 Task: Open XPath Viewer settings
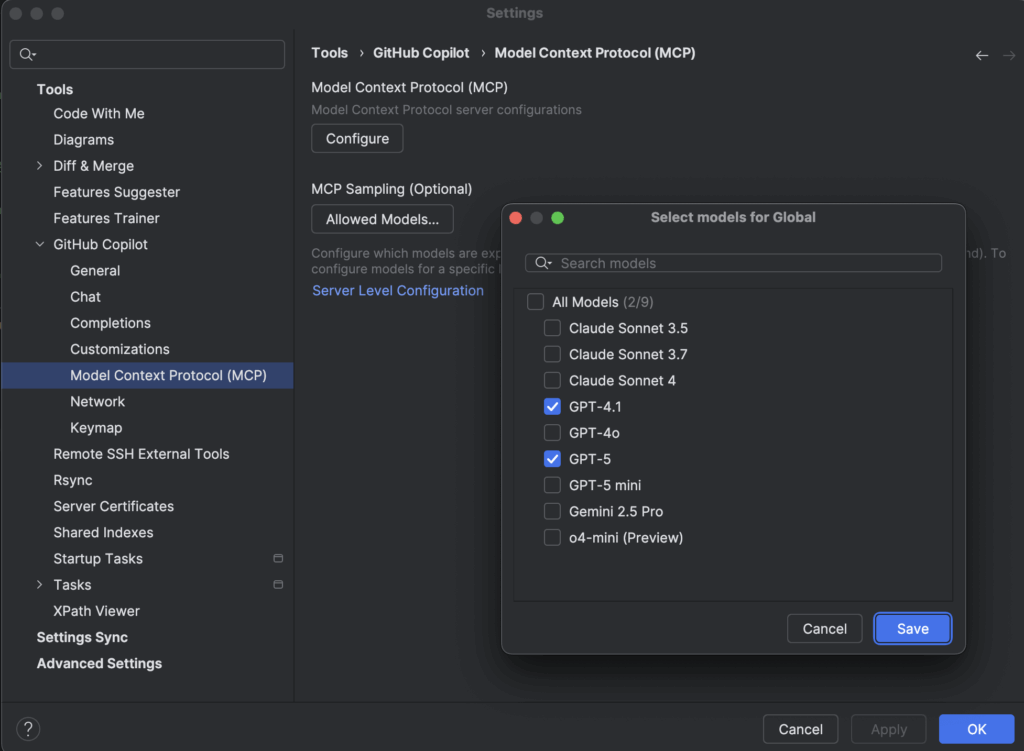coord(97,611)
